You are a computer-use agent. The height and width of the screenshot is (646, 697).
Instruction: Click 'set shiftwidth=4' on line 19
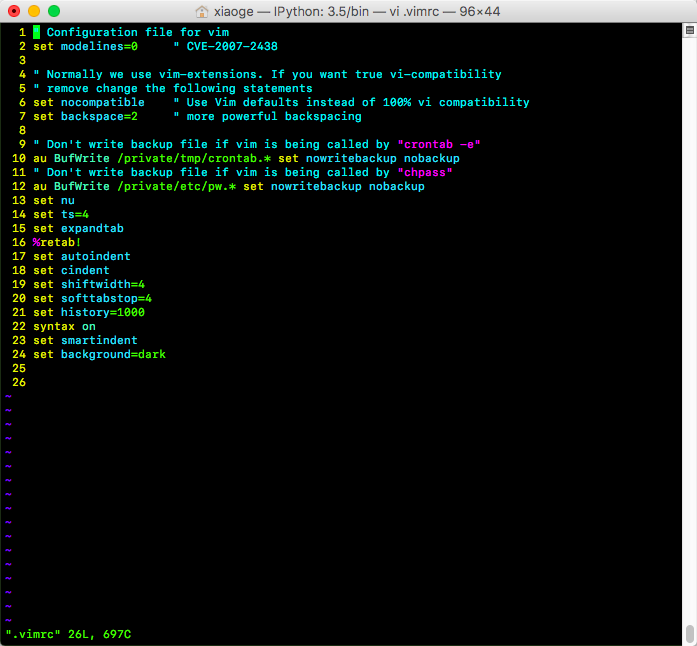tap(89, 285)
